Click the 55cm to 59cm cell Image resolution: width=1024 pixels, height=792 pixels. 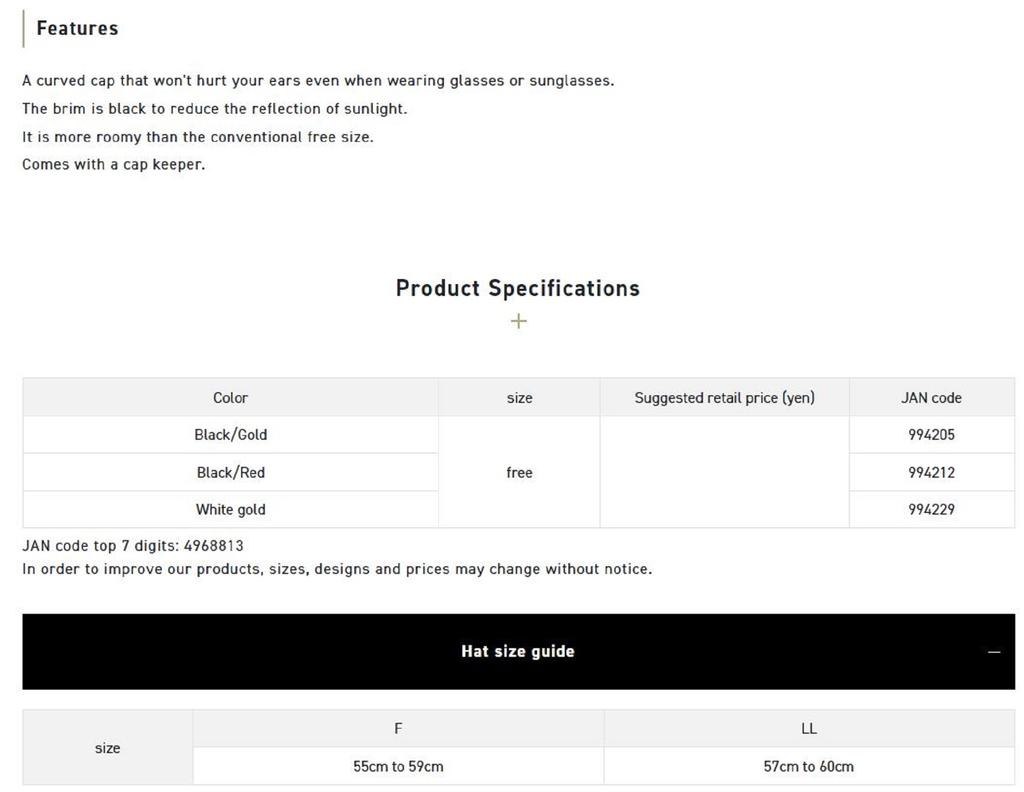[x=398, y=766]
